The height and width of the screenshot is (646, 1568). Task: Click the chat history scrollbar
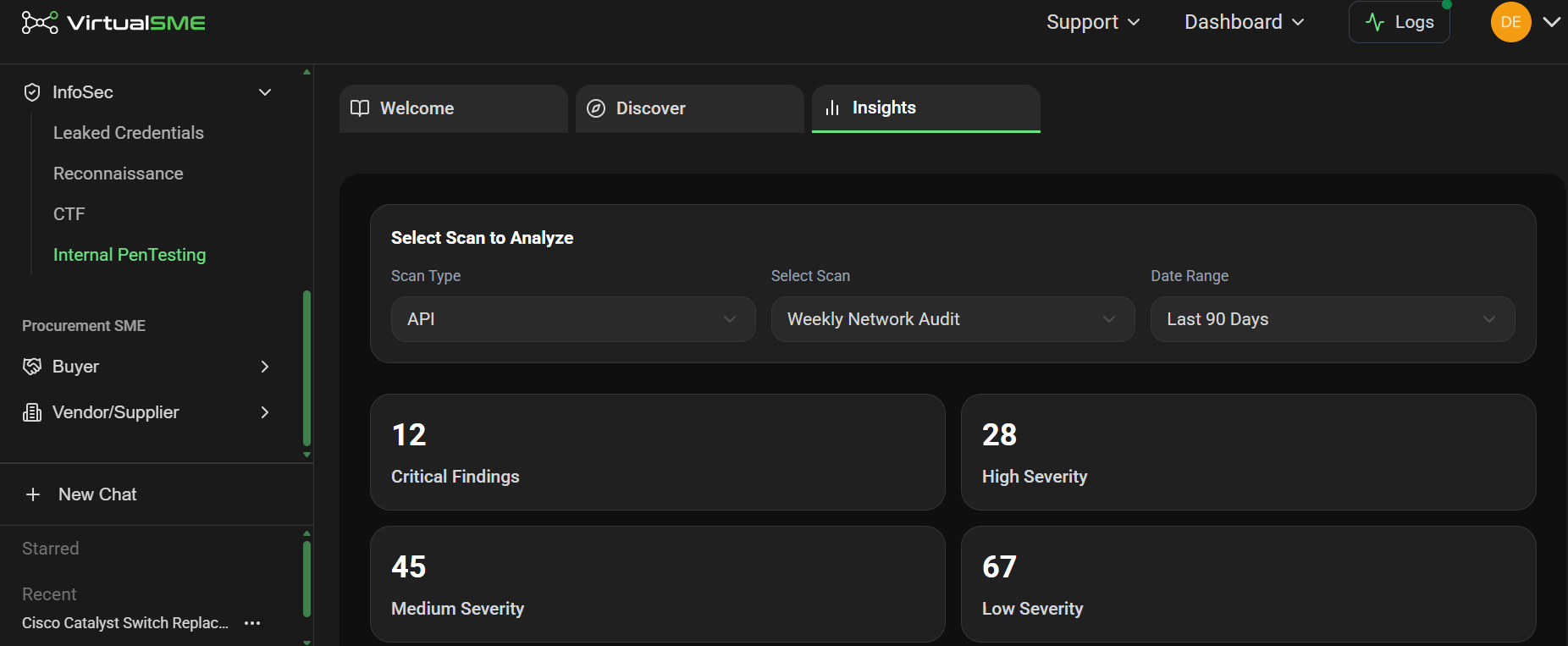pos(306,579)
